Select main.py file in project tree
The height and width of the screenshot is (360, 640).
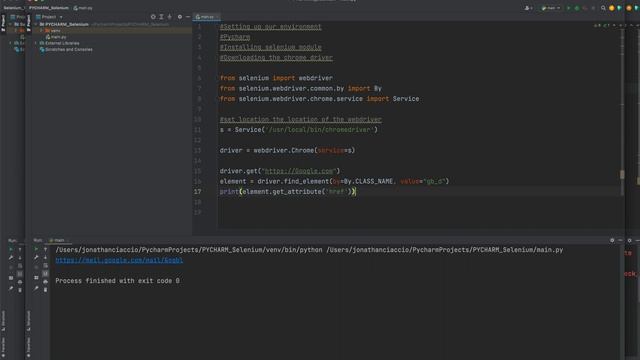(56, 37)
